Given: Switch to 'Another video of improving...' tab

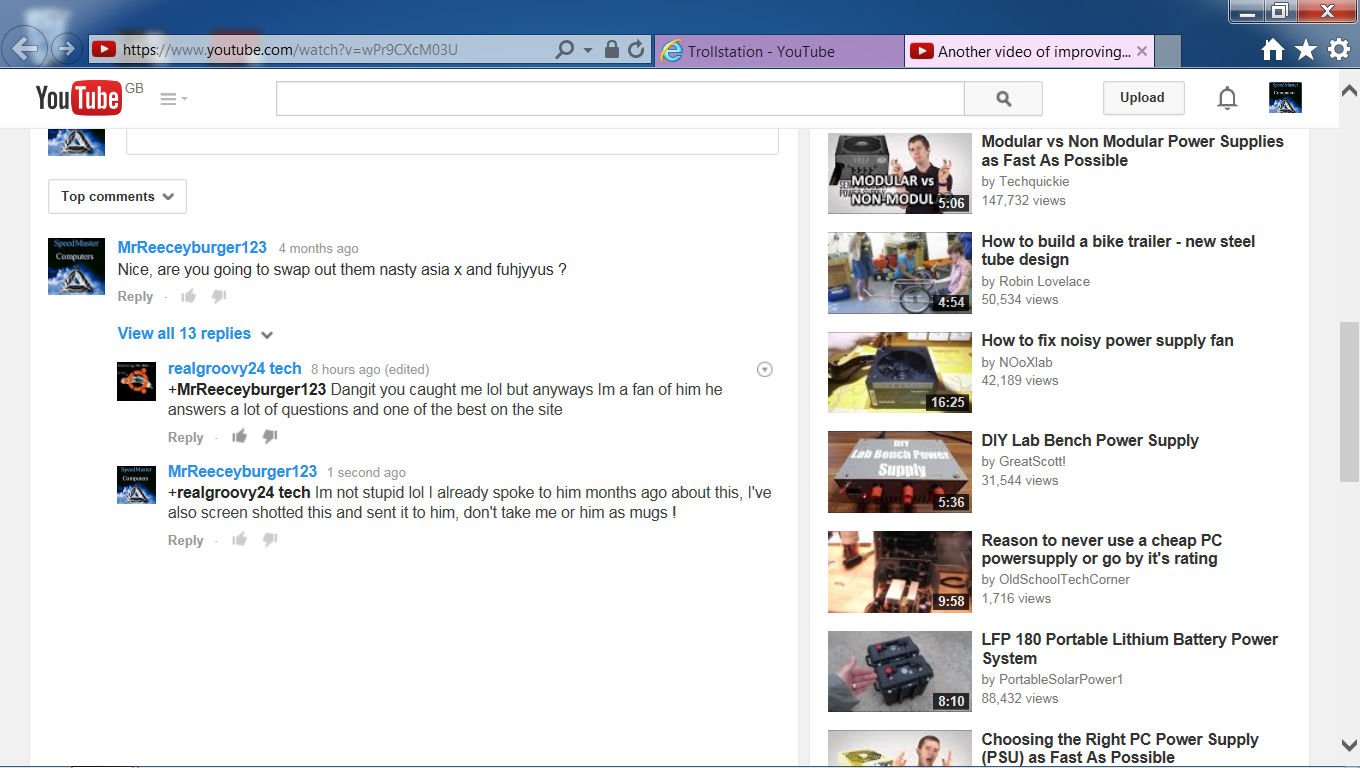Looking at the screenshot, I should tap(1029, 51).
